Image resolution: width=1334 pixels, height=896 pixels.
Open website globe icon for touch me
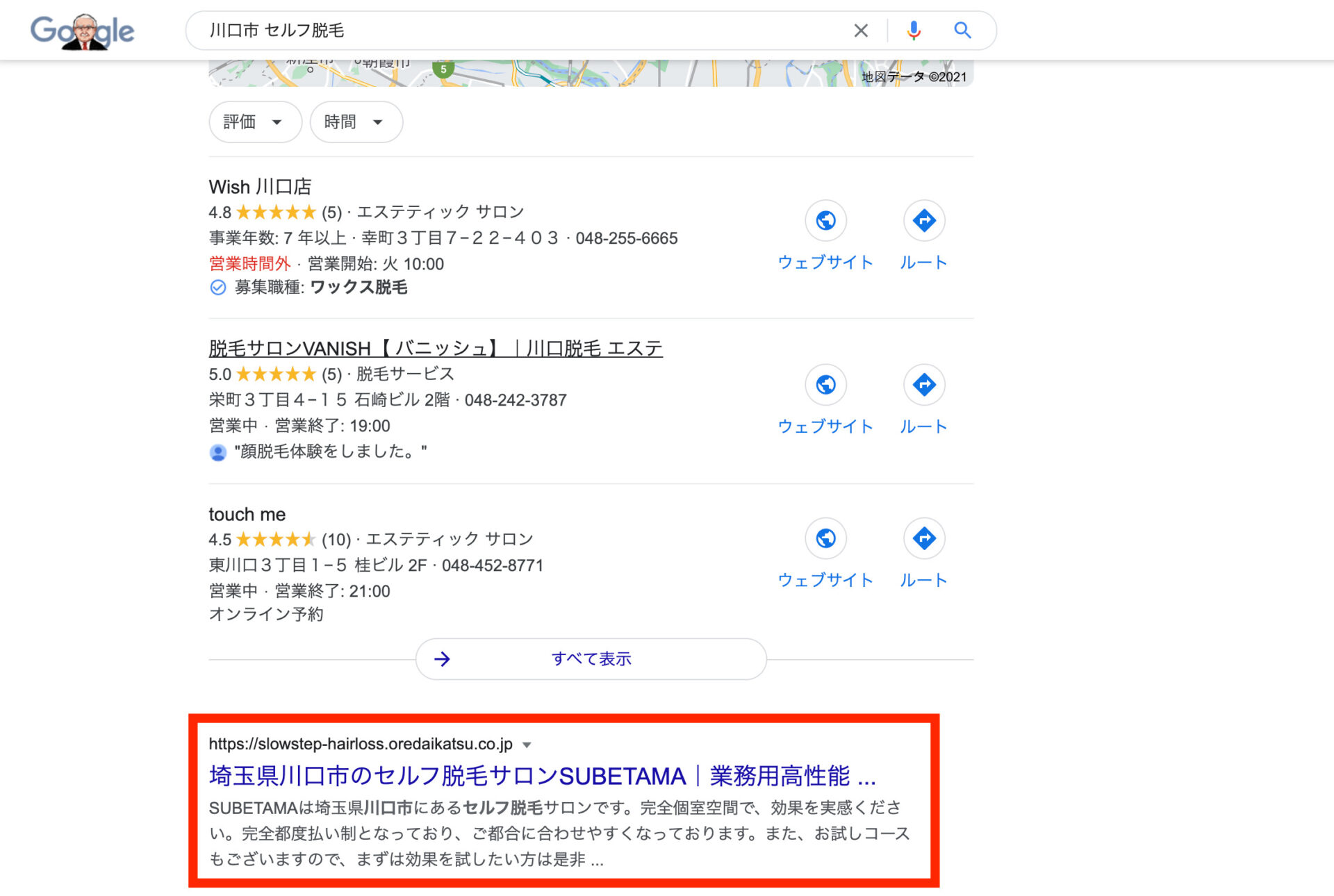(825, 538)
